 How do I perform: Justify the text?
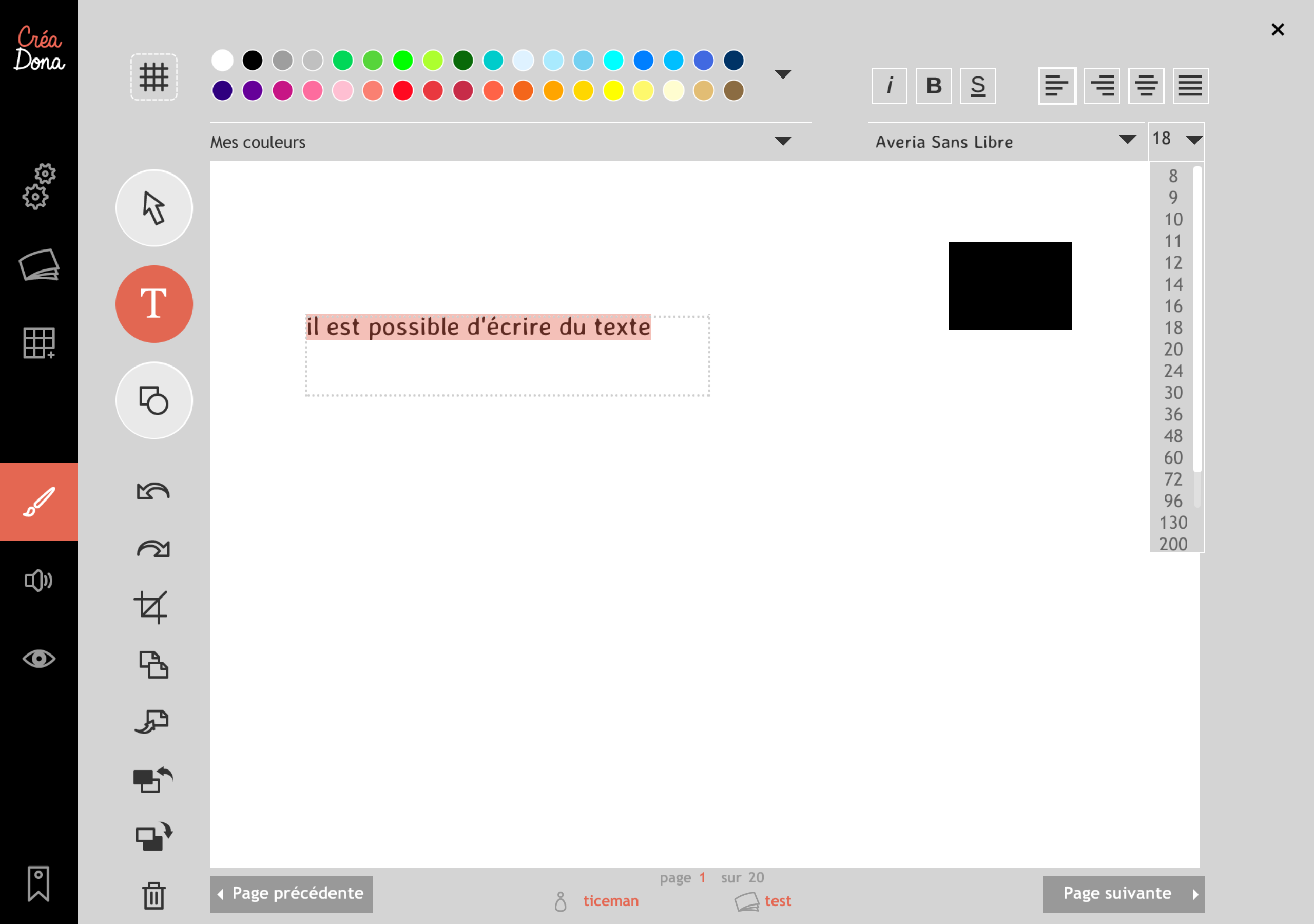1190,86
